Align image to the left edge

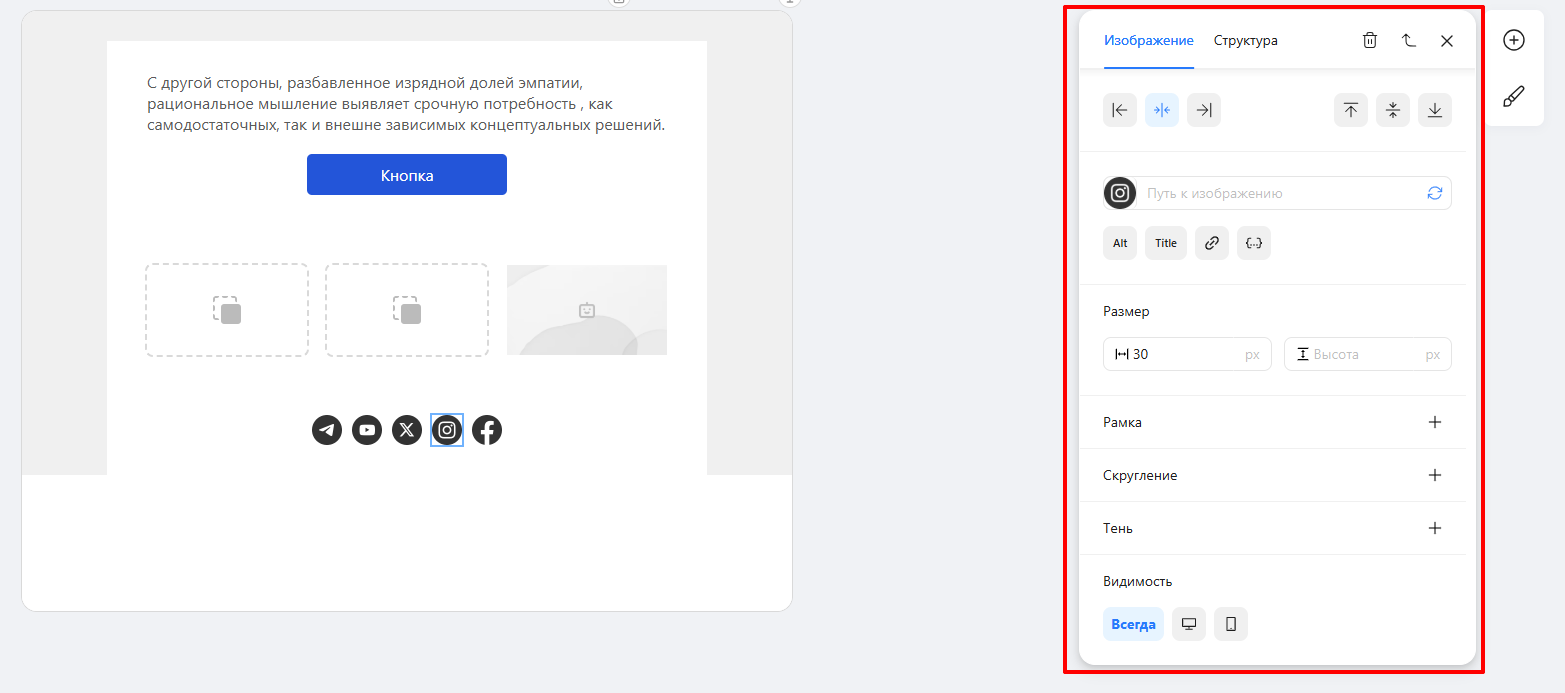click(1120, 110)
